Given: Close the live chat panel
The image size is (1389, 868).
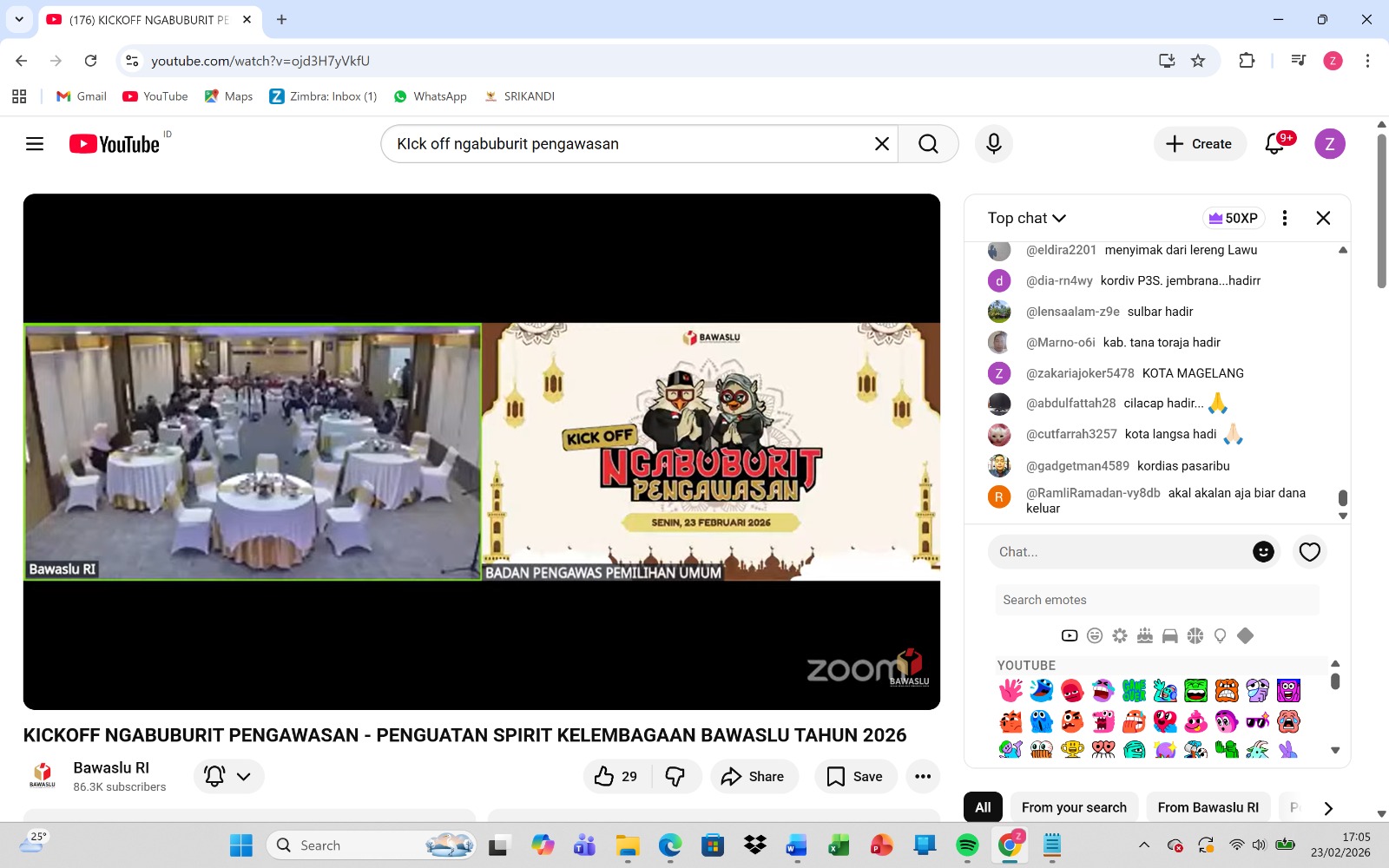Looking at the screenshot, I should point(1323,218).
